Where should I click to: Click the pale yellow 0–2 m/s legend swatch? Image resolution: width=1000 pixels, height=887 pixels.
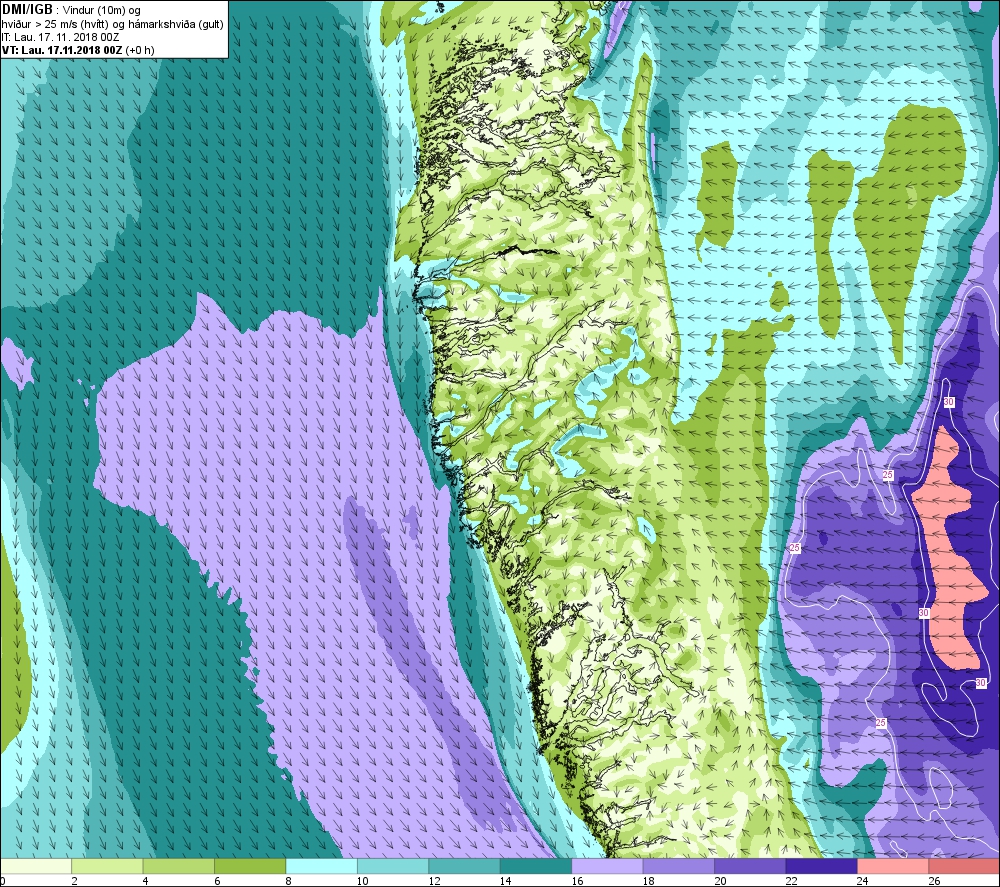36,866
